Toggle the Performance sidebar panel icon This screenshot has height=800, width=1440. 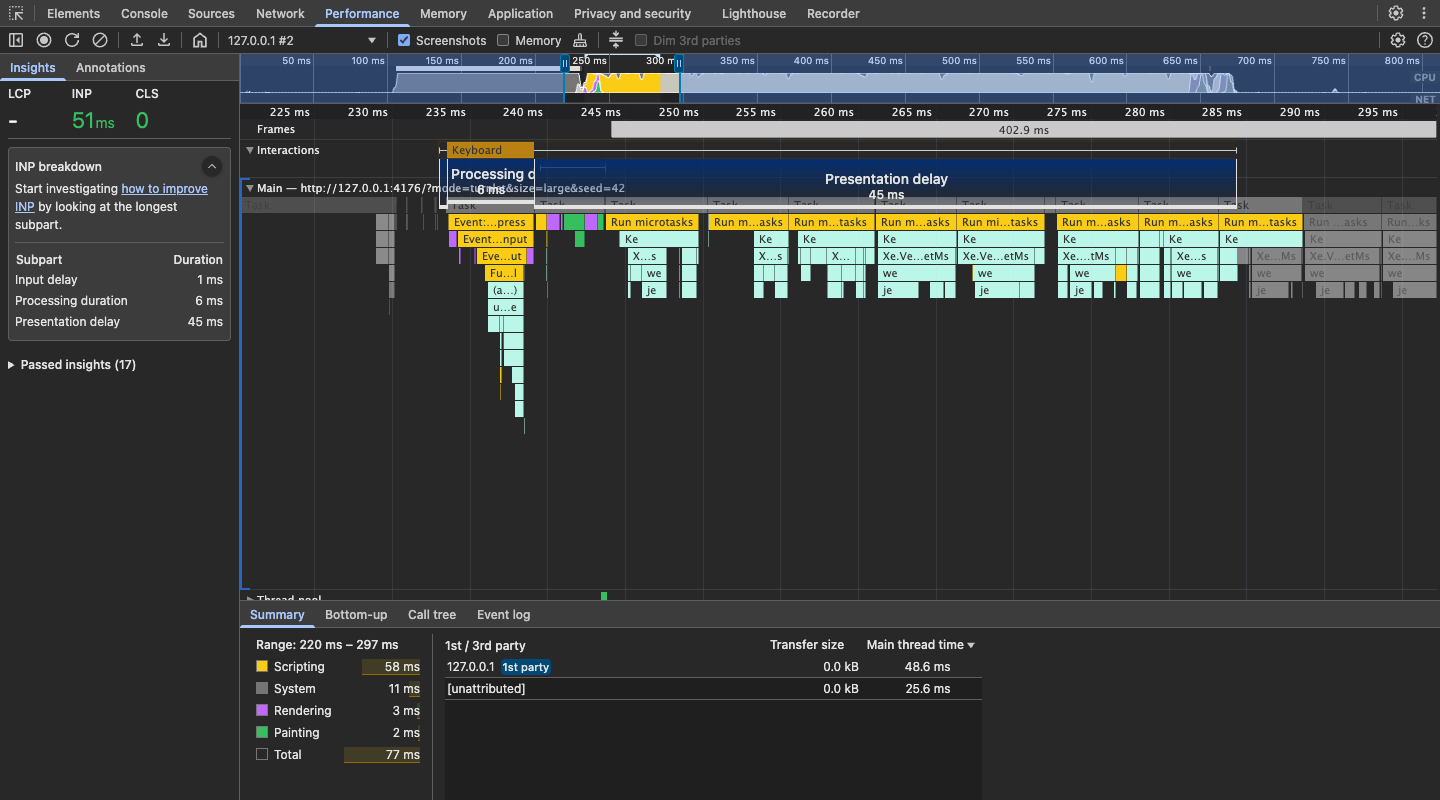click(16, 40)
